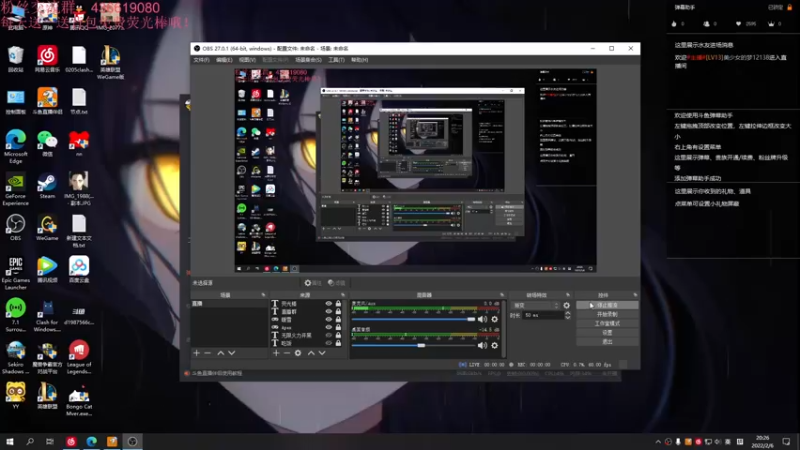Undock the 混音器 panel using its header icon
The width and height of the screenshot is (800, 450).
coord(502,295)
